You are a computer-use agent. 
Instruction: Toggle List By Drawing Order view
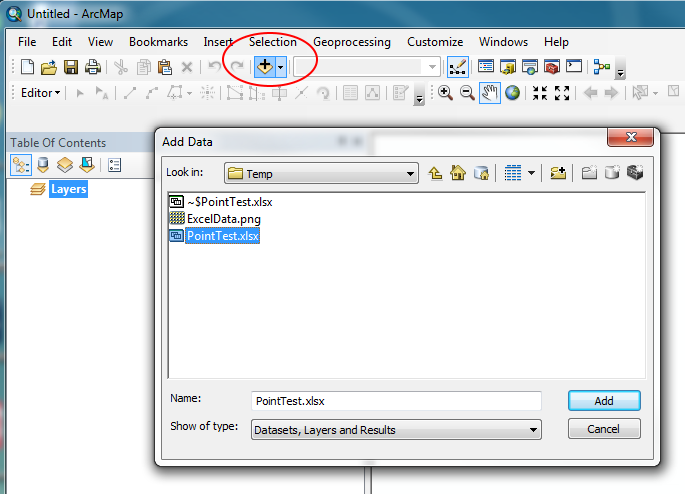21,165
